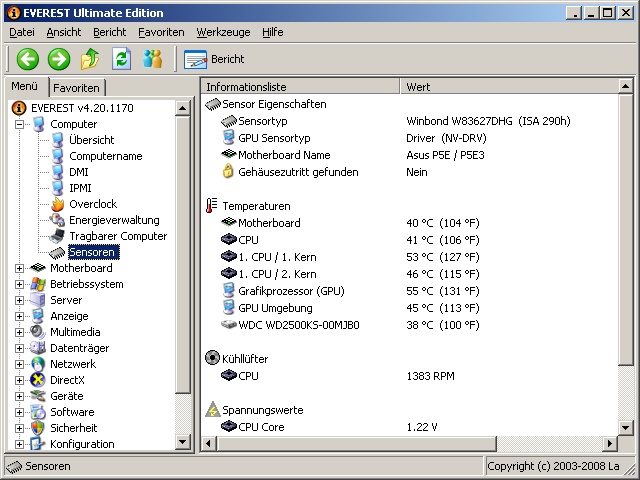Open the Datei menu
This screenshot has width=640, height=480.
(22, 32)
